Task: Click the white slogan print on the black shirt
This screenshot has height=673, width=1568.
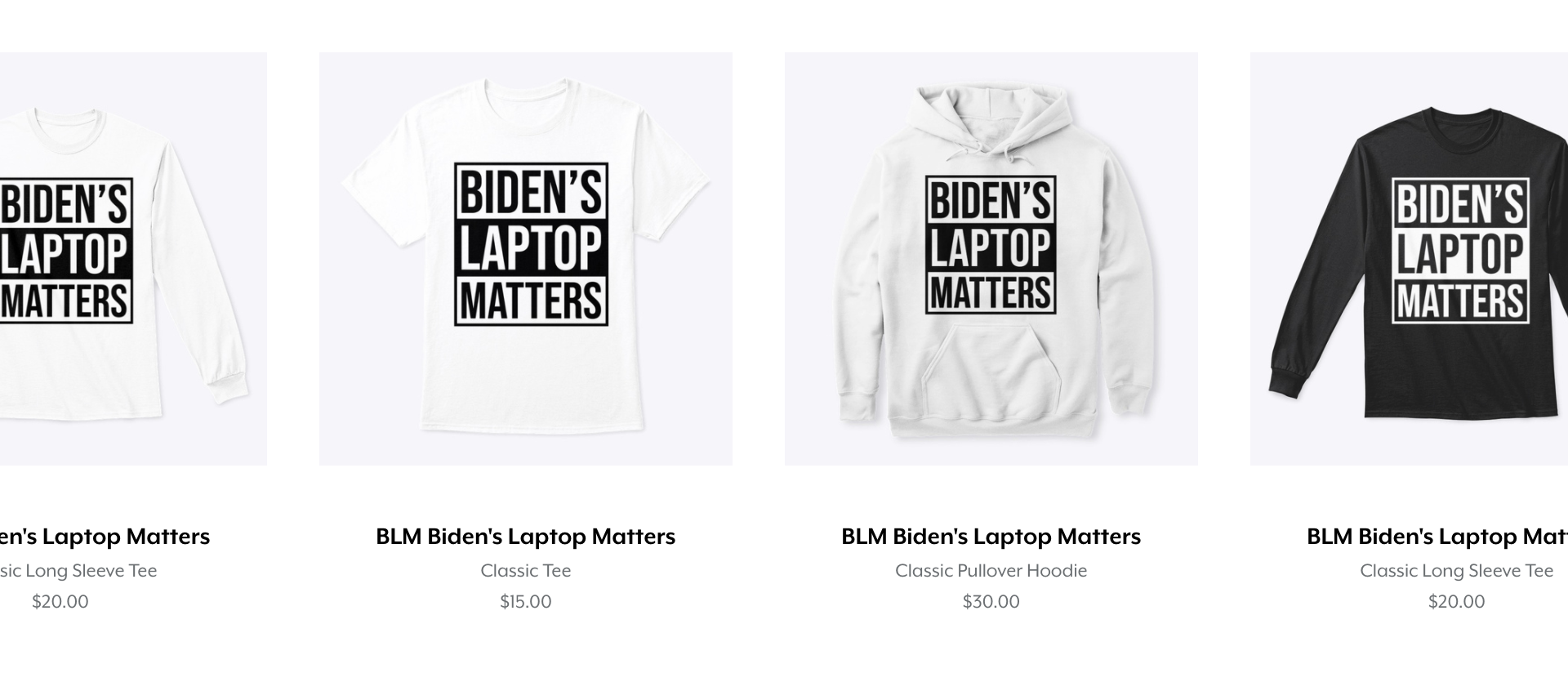Action: coord(1460,251)
